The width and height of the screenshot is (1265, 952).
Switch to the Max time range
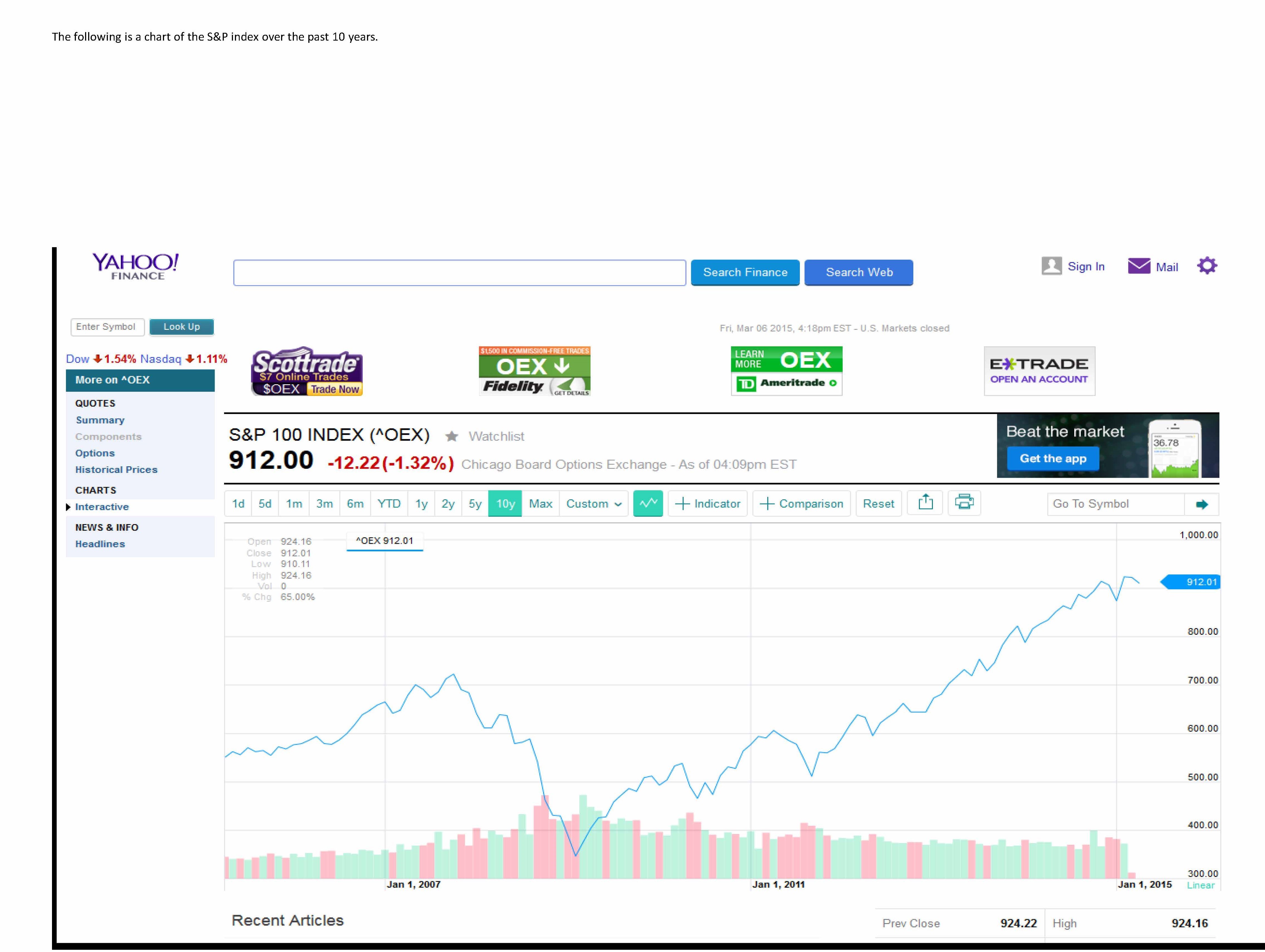(x=540, y=504)
